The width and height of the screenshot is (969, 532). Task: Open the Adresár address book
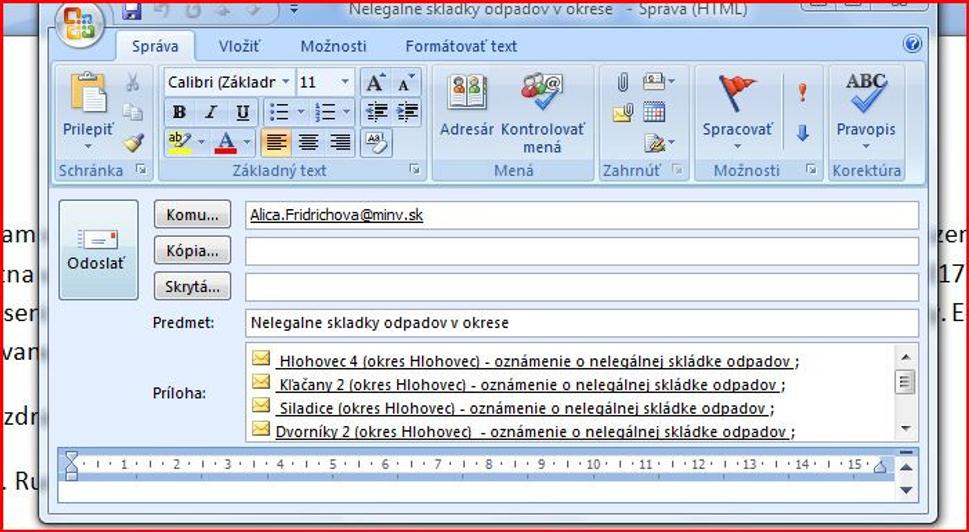pos(467,105)
